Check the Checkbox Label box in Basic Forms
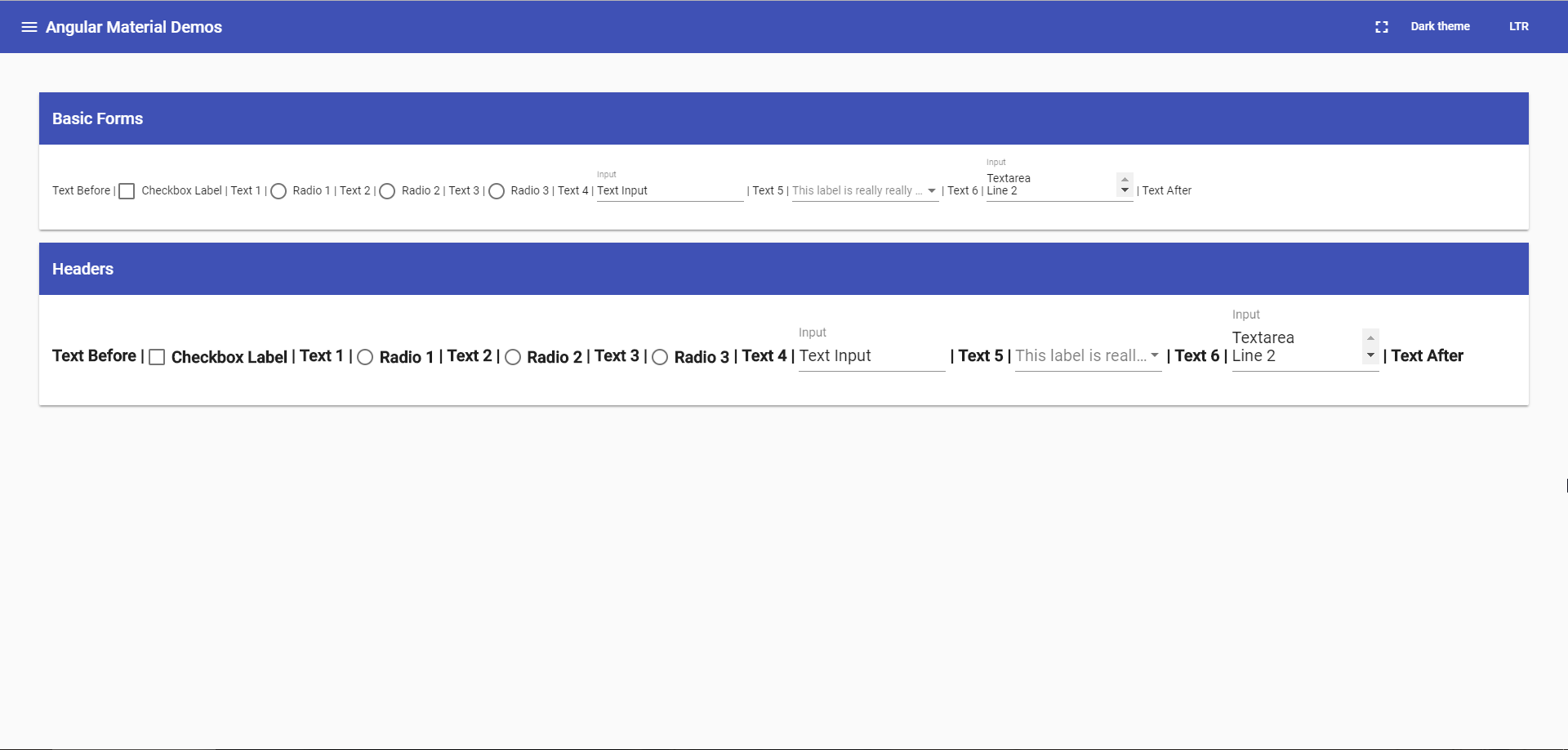Screen dimensions: 1568x750 127,191
